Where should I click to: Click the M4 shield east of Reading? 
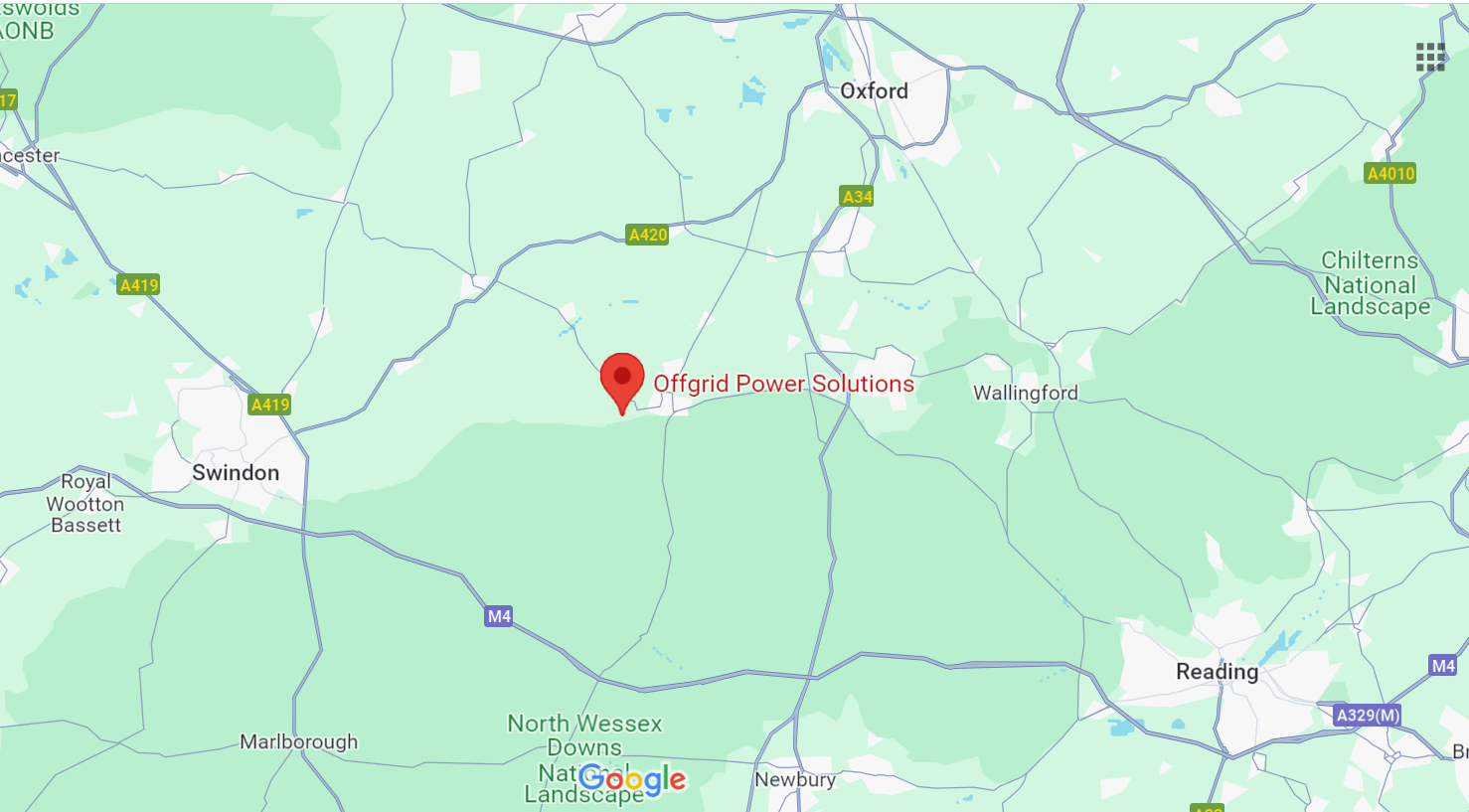(x=1443, y=666)
